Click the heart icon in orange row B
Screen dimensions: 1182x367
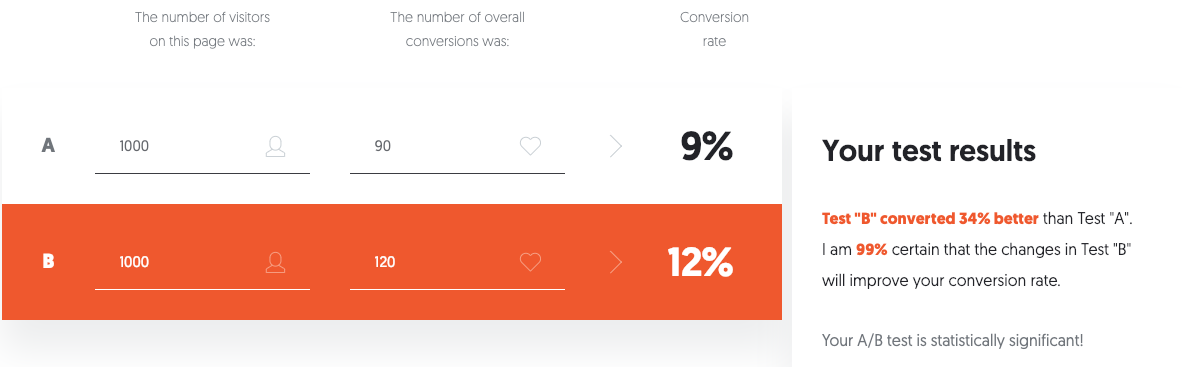point(531,262)
